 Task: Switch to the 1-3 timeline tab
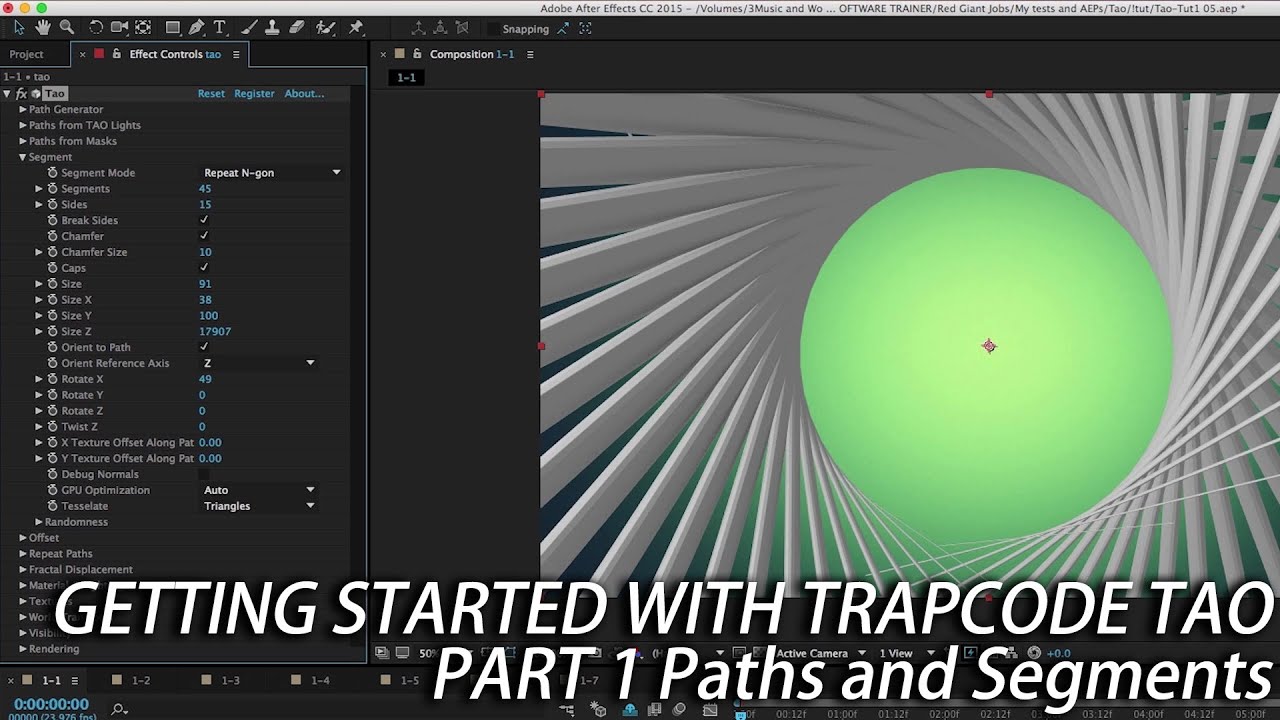(x=230, y=680)
